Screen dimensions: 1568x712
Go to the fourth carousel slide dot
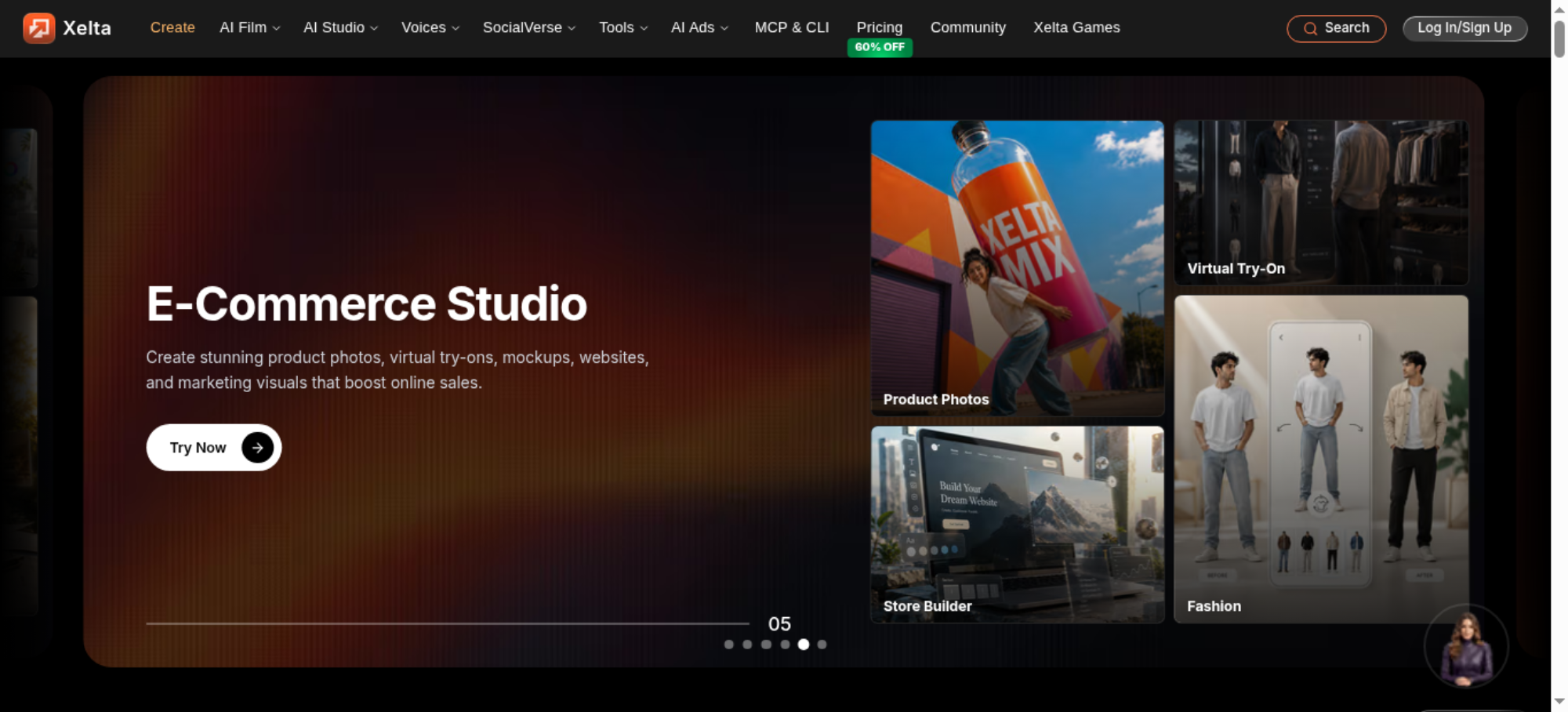click(x=785, y=645)
